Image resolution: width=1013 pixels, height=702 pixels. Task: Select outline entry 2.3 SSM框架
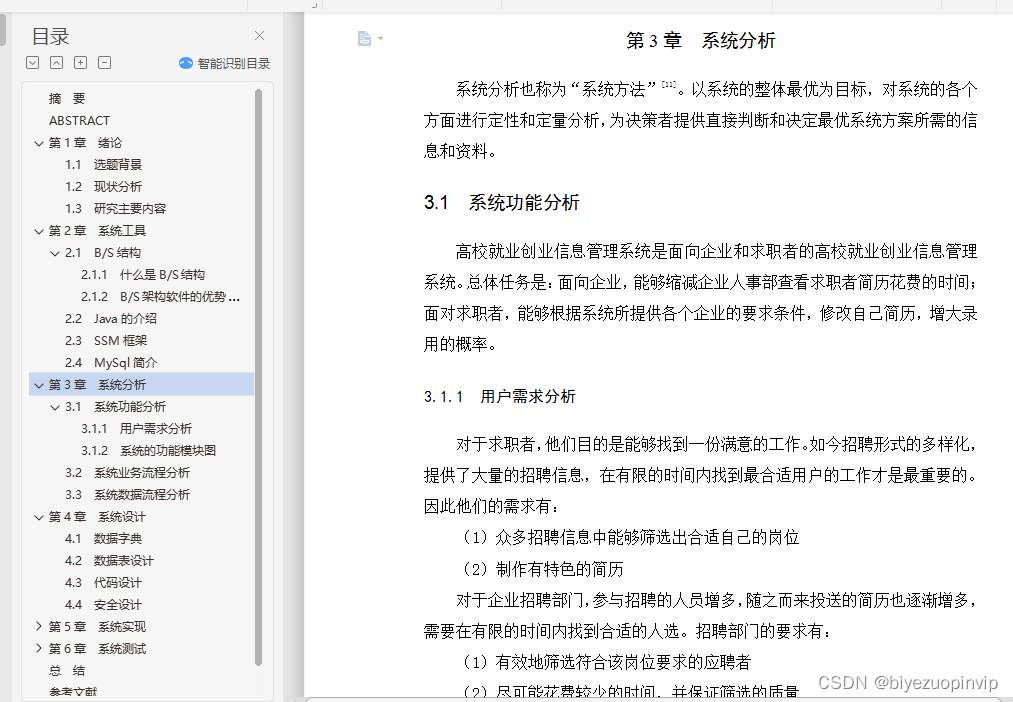[x=106, y=340]
